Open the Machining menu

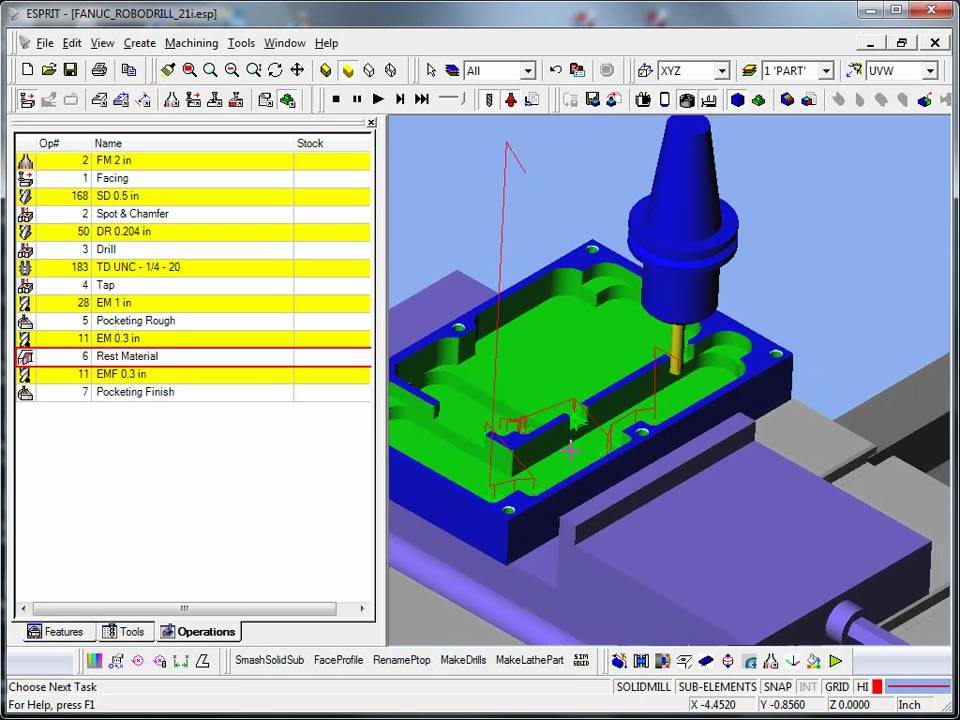tap(191, 43)
